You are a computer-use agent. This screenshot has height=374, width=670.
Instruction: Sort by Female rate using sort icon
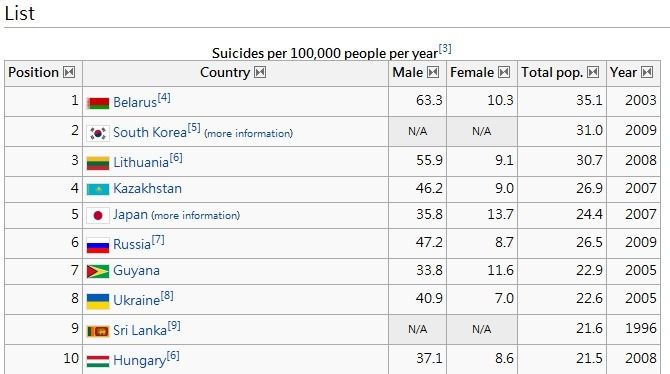(504, 72)
